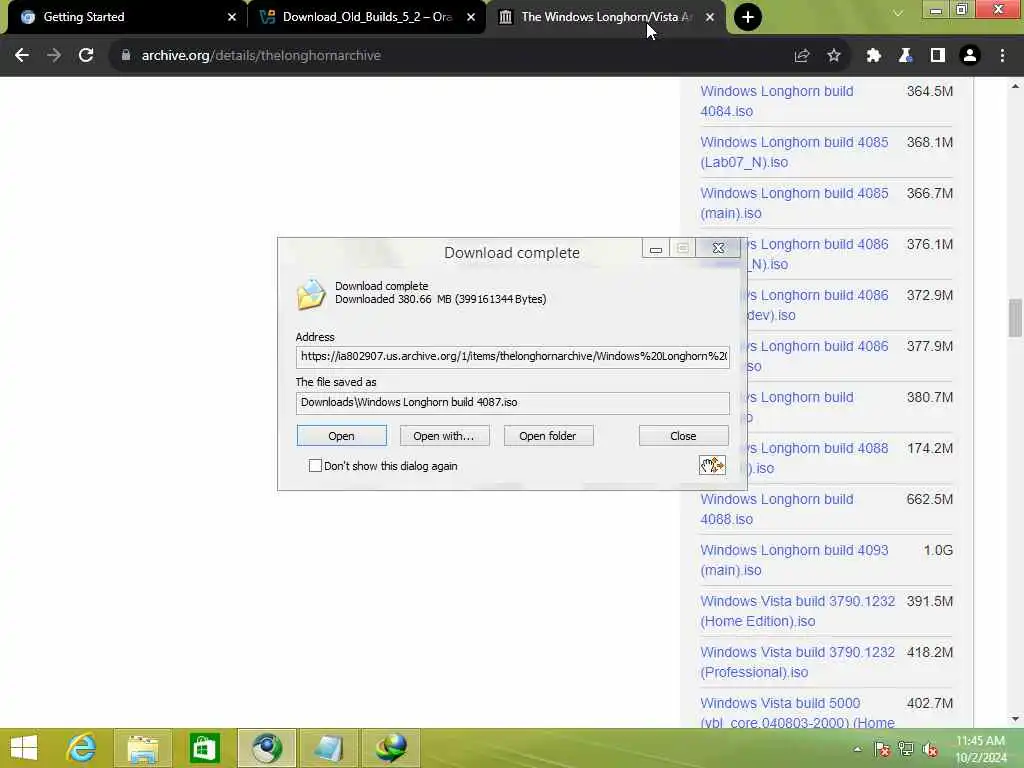The height and width of the screenshot is (768, 1024).
Task: Choose Open with... in download dialog
Action: coord(444,436)
